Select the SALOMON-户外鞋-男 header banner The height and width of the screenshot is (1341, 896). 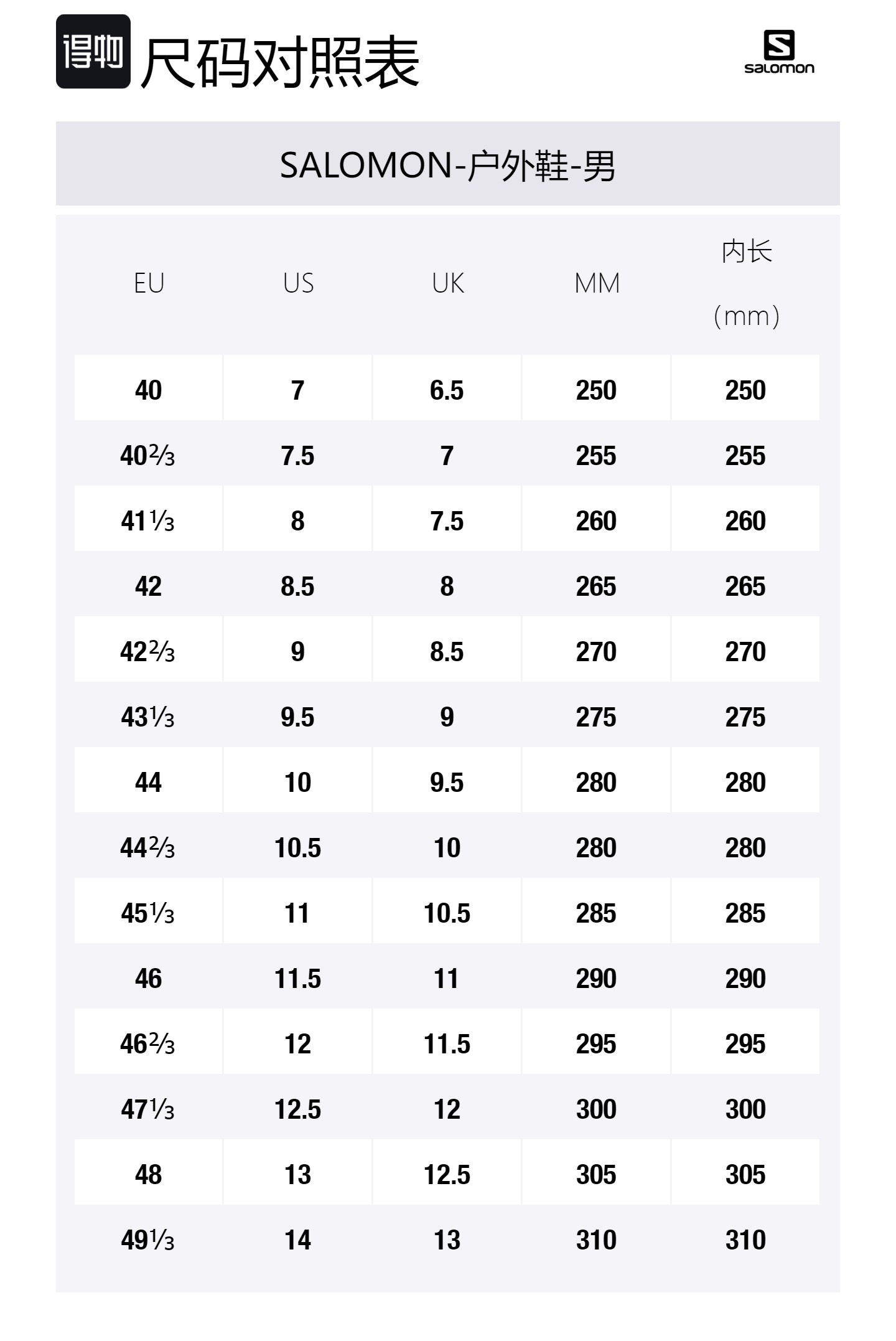447,164
